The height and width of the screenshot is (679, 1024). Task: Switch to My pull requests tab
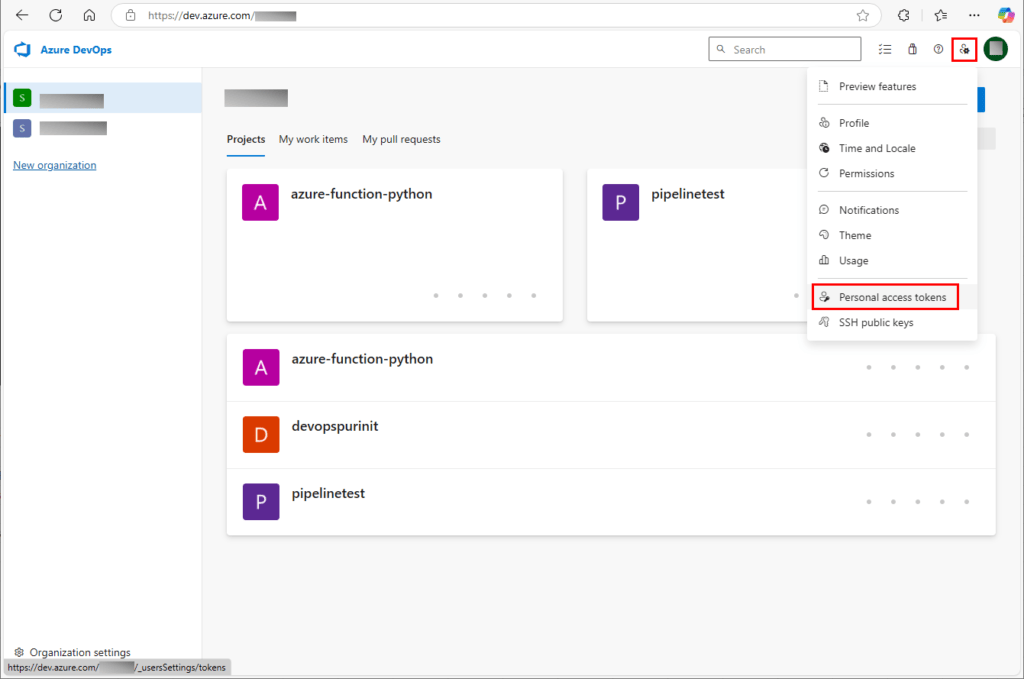401,139
